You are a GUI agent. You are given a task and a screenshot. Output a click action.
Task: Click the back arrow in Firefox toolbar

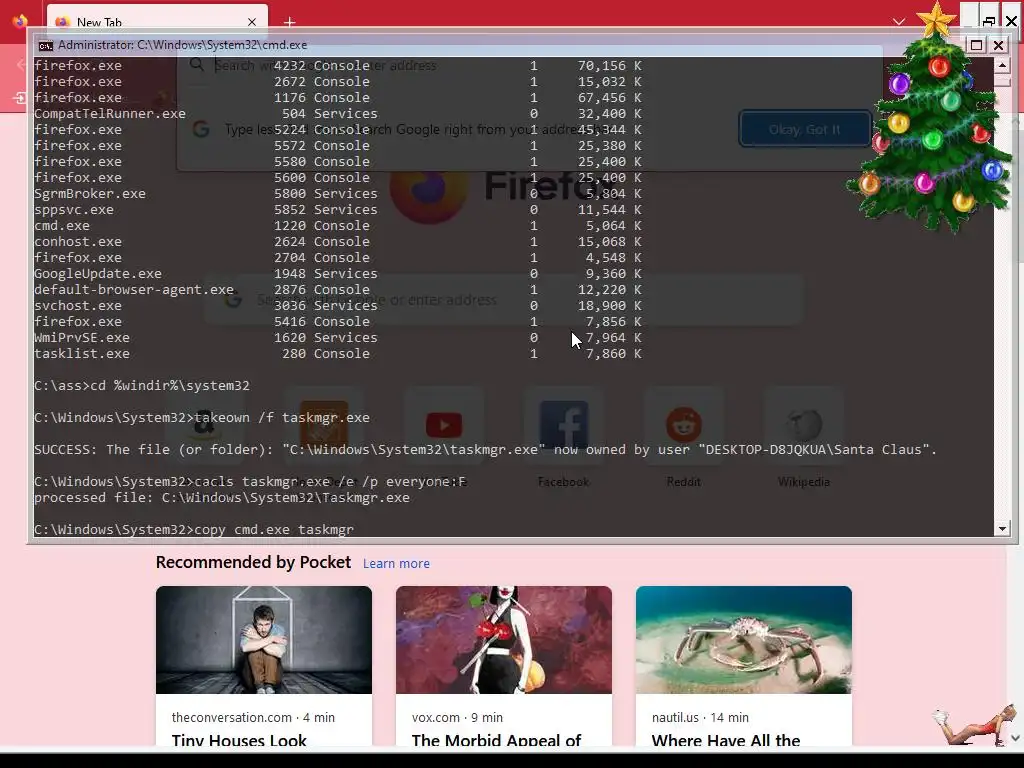point(21,65)
